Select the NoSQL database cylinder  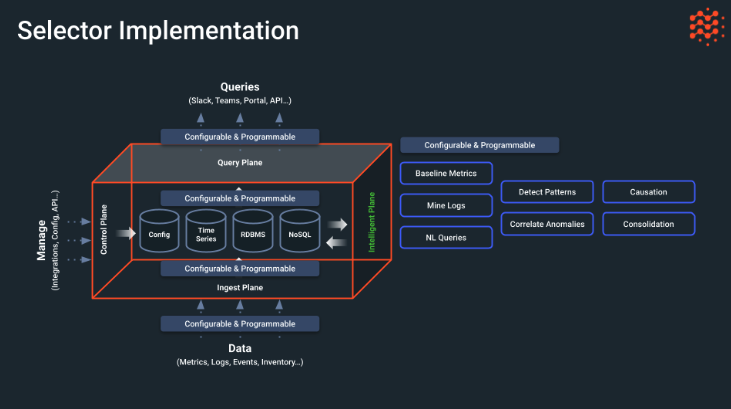(300, 231)
